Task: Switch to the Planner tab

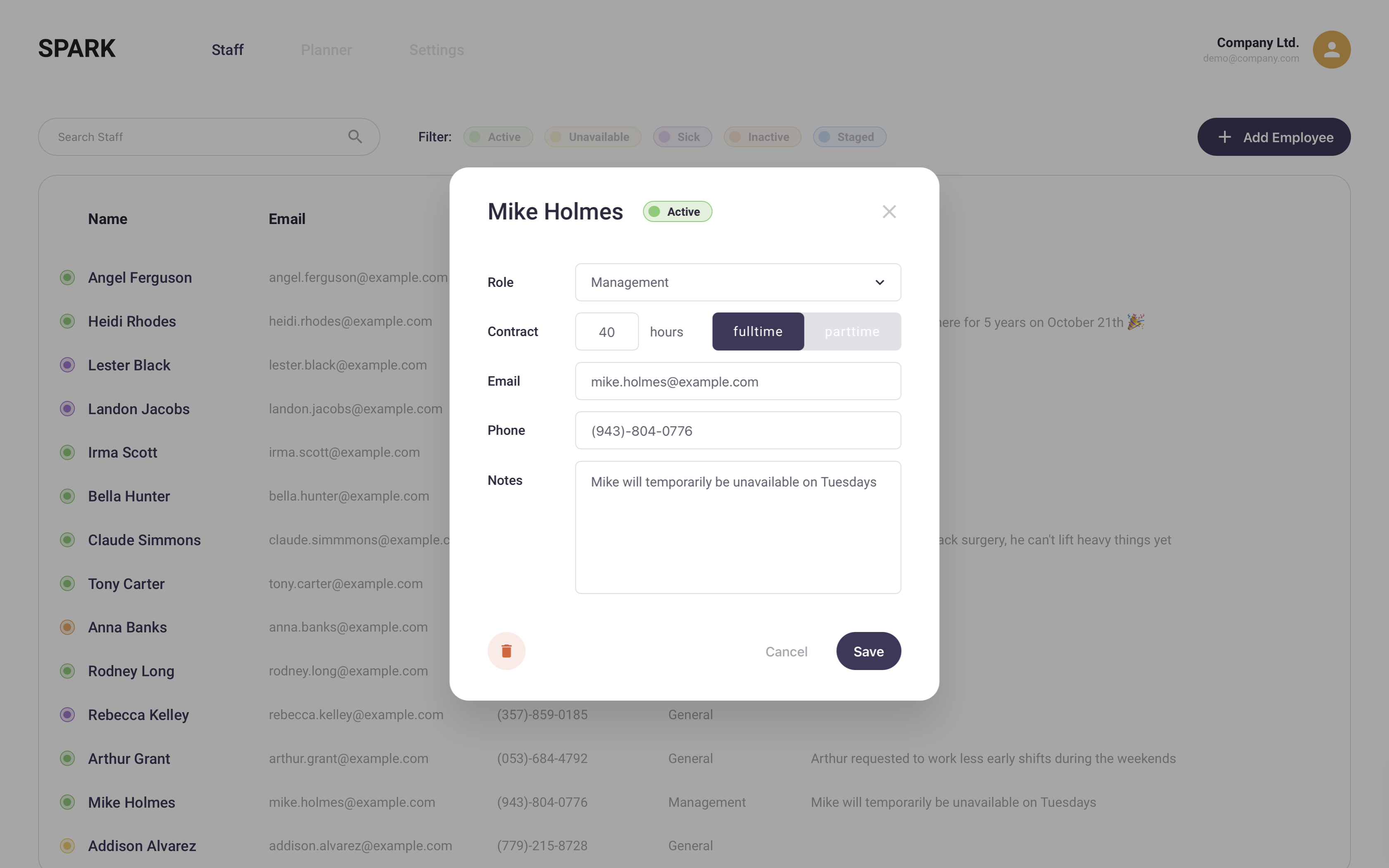Action: coord(326,49)
